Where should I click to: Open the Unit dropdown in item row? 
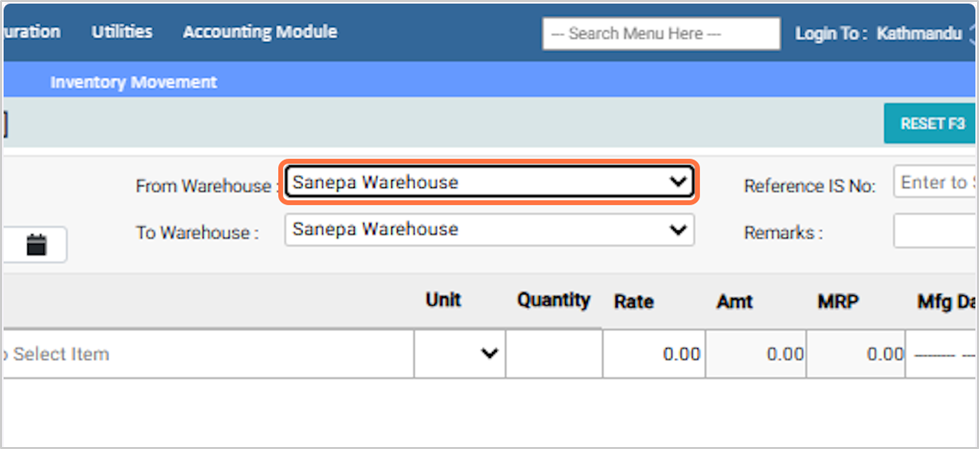coord(460,354)
